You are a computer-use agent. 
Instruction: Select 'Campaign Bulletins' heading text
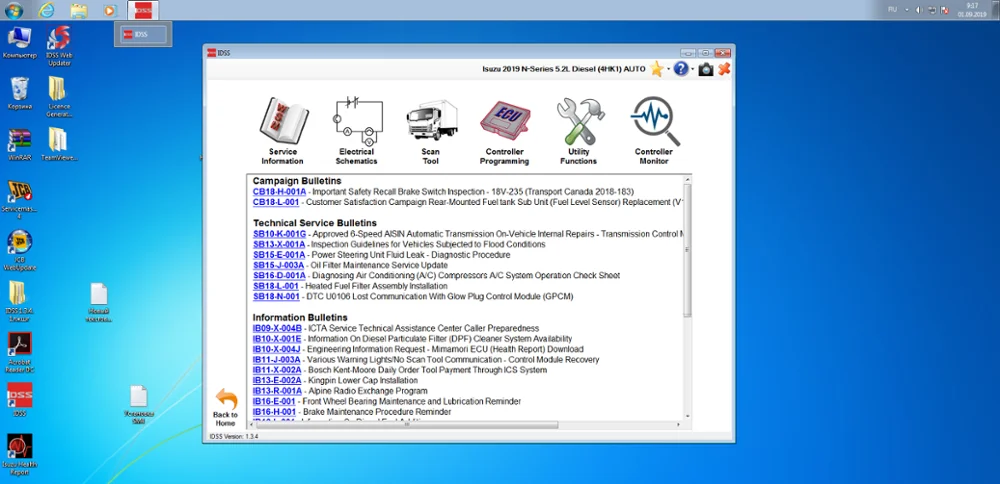pos(297,181)
